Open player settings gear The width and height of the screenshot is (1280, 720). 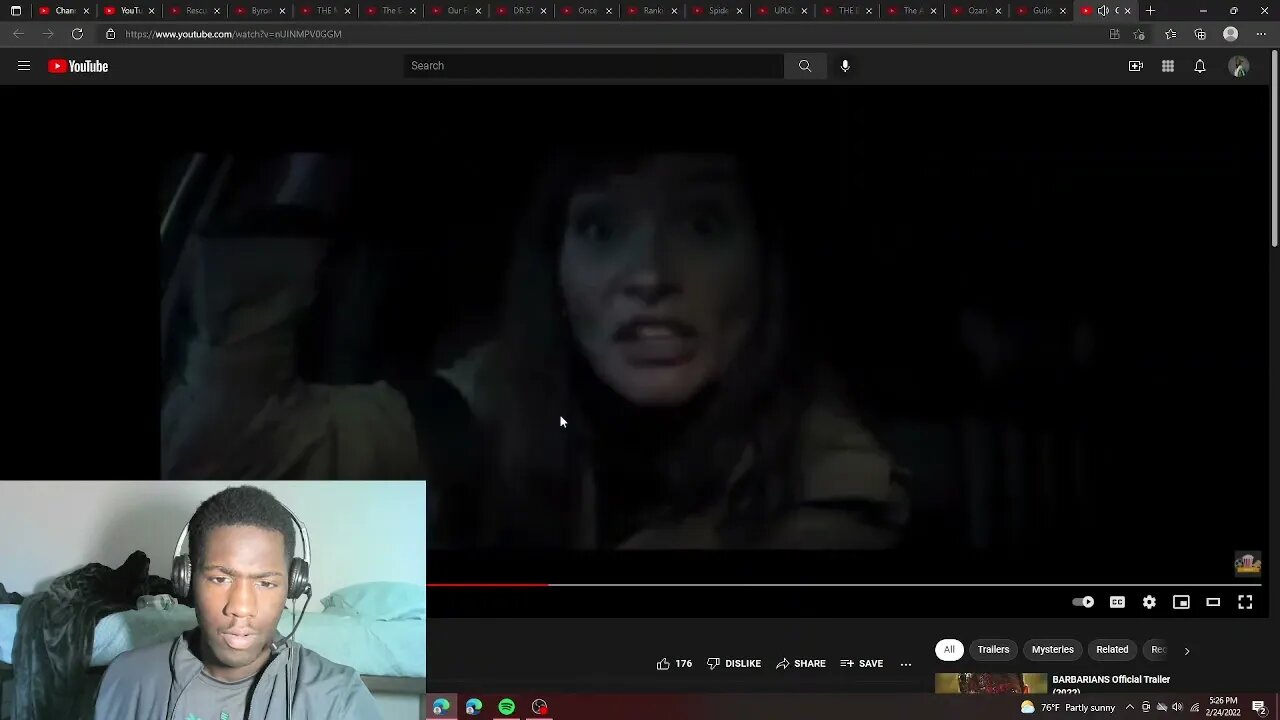coord(1149,602)
